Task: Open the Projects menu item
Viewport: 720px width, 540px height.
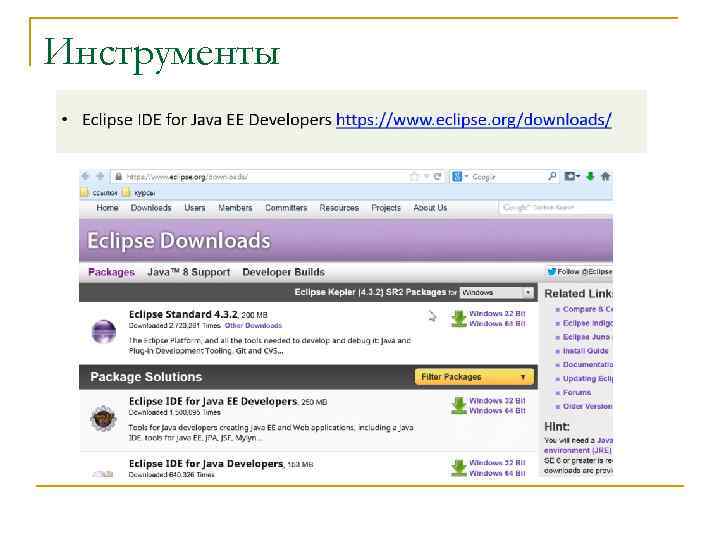Action: [x=386, y=208]
